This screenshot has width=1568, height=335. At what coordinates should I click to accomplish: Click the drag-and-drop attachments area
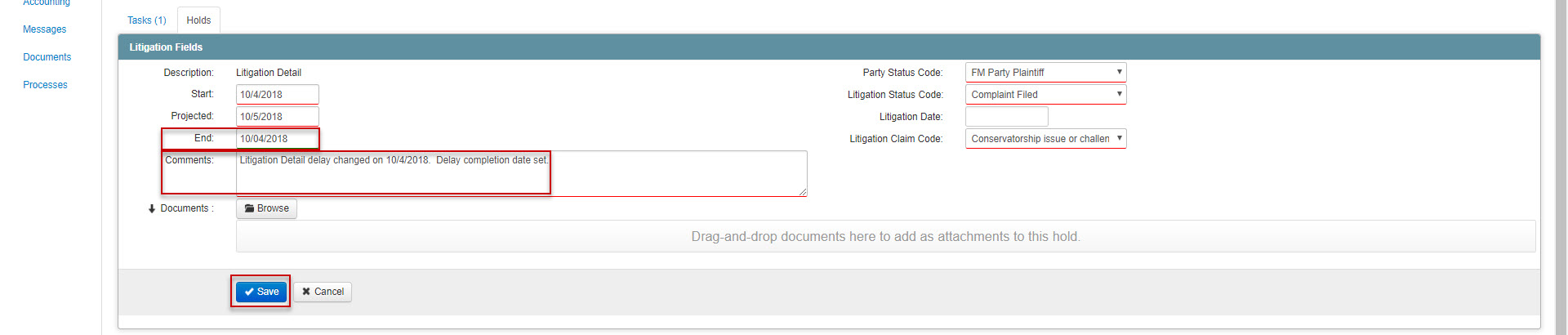(886, 236)
